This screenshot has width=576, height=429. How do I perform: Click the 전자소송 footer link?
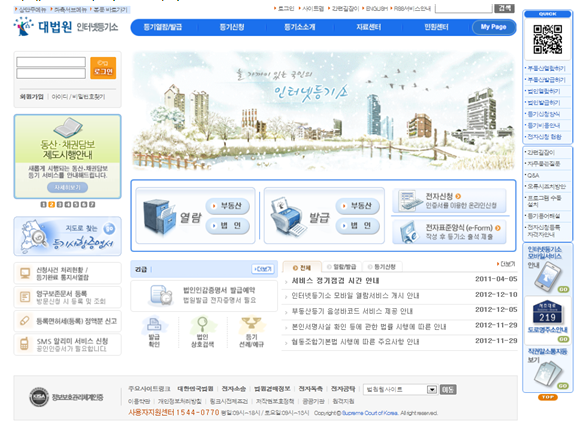click(x=234, y=389)
